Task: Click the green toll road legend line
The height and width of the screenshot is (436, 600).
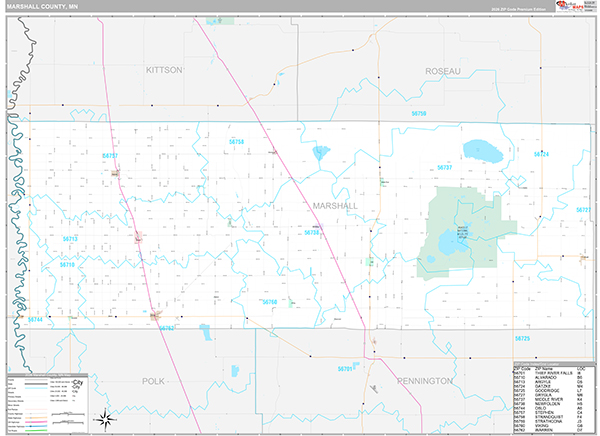Action: click(x=36, y=430)
